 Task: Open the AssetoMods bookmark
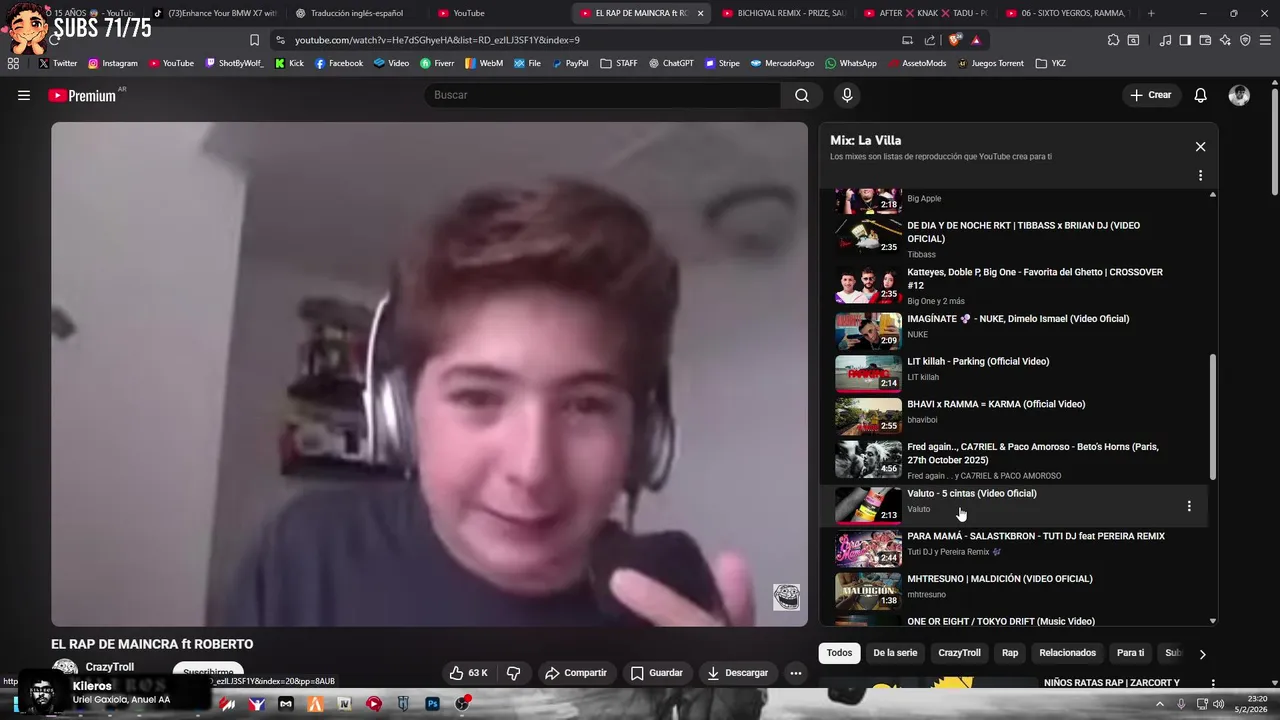pos(917,63)
